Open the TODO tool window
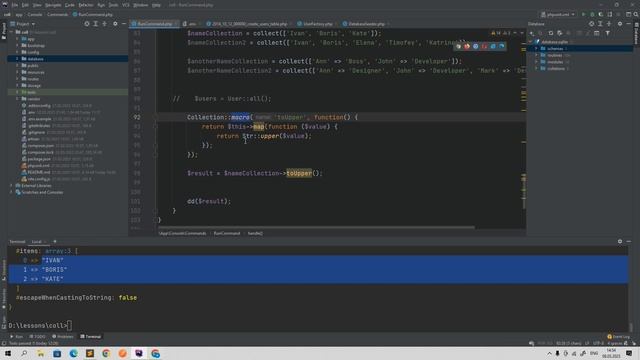Viewport: 640px width, 360px height. pos(37,337)
